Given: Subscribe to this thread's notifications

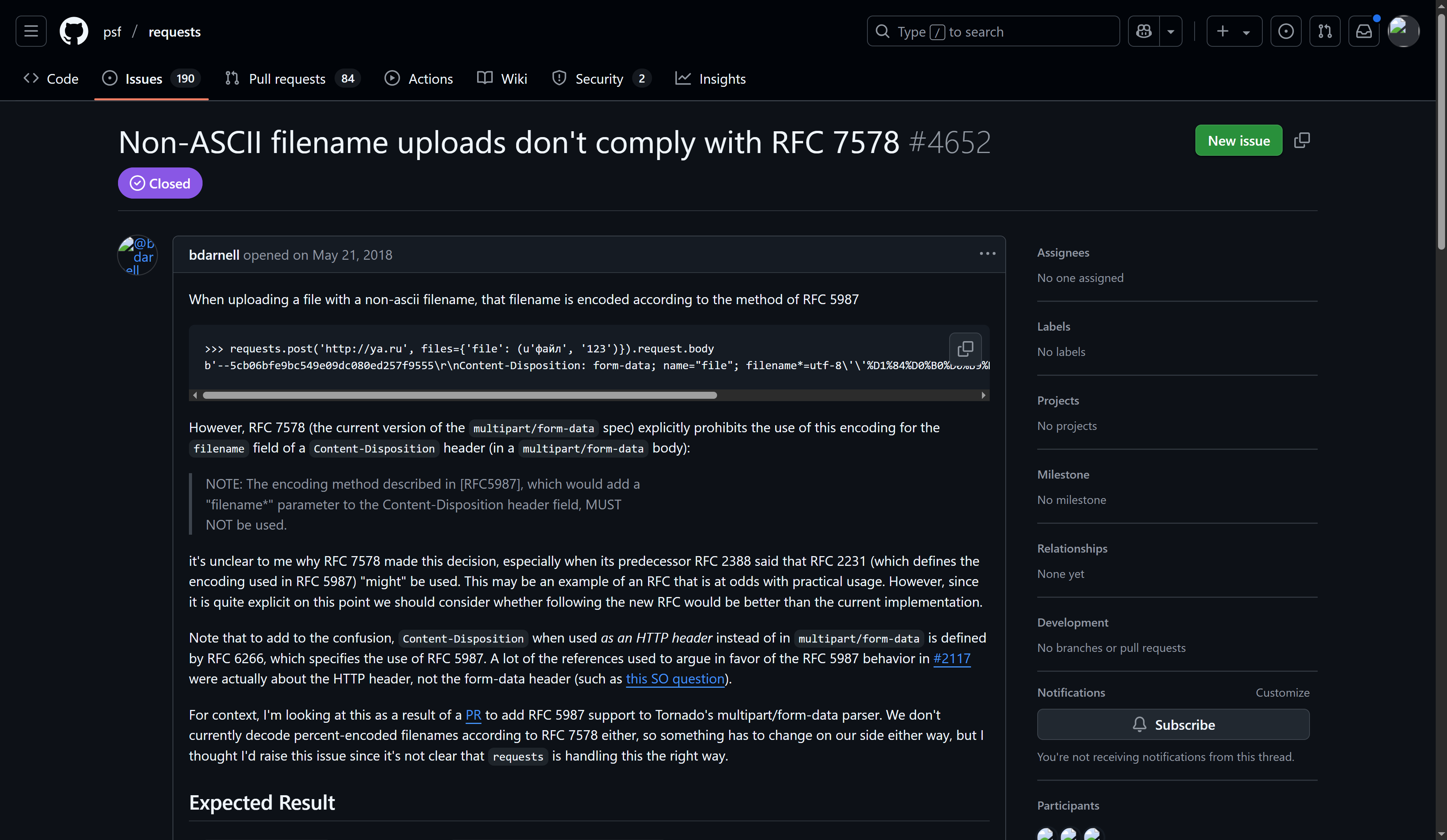Looking at the screenshot, I should 1172,725.
